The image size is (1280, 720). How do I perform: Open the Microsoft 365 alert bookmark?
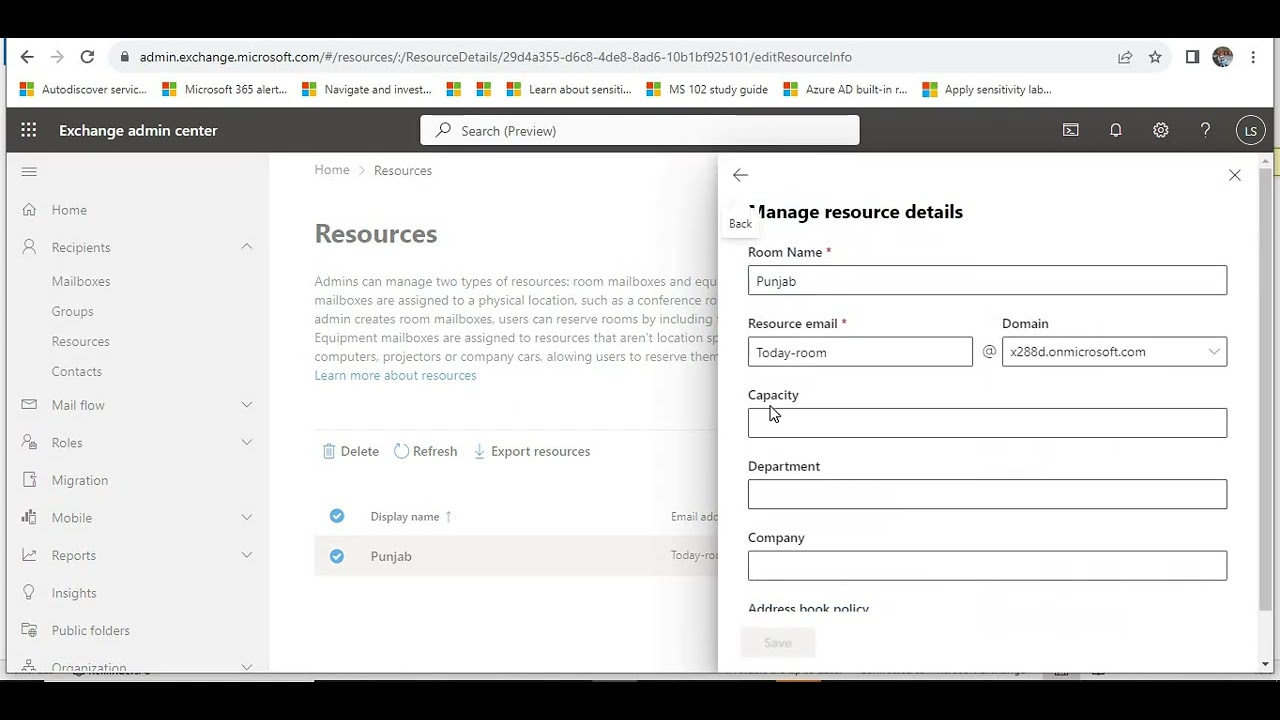click(225, 89)
